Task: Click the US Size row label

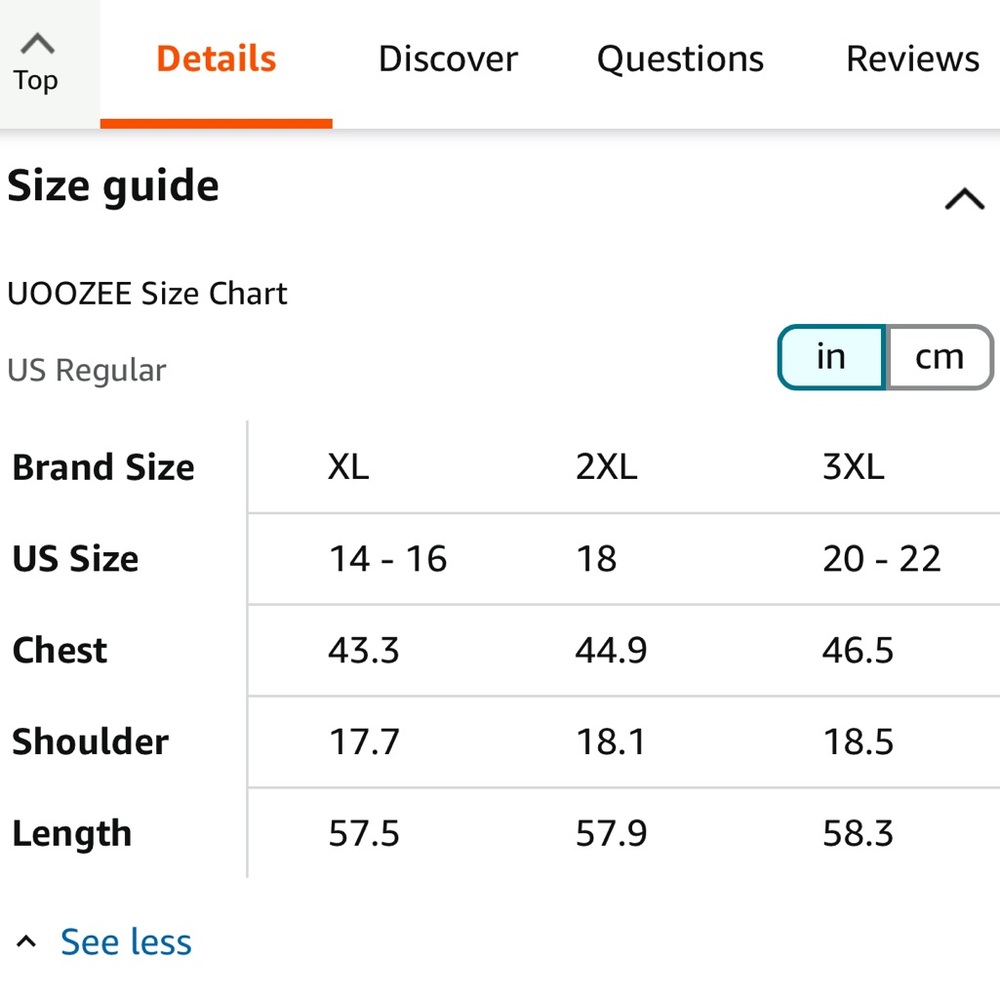Action: pos(75,559)
